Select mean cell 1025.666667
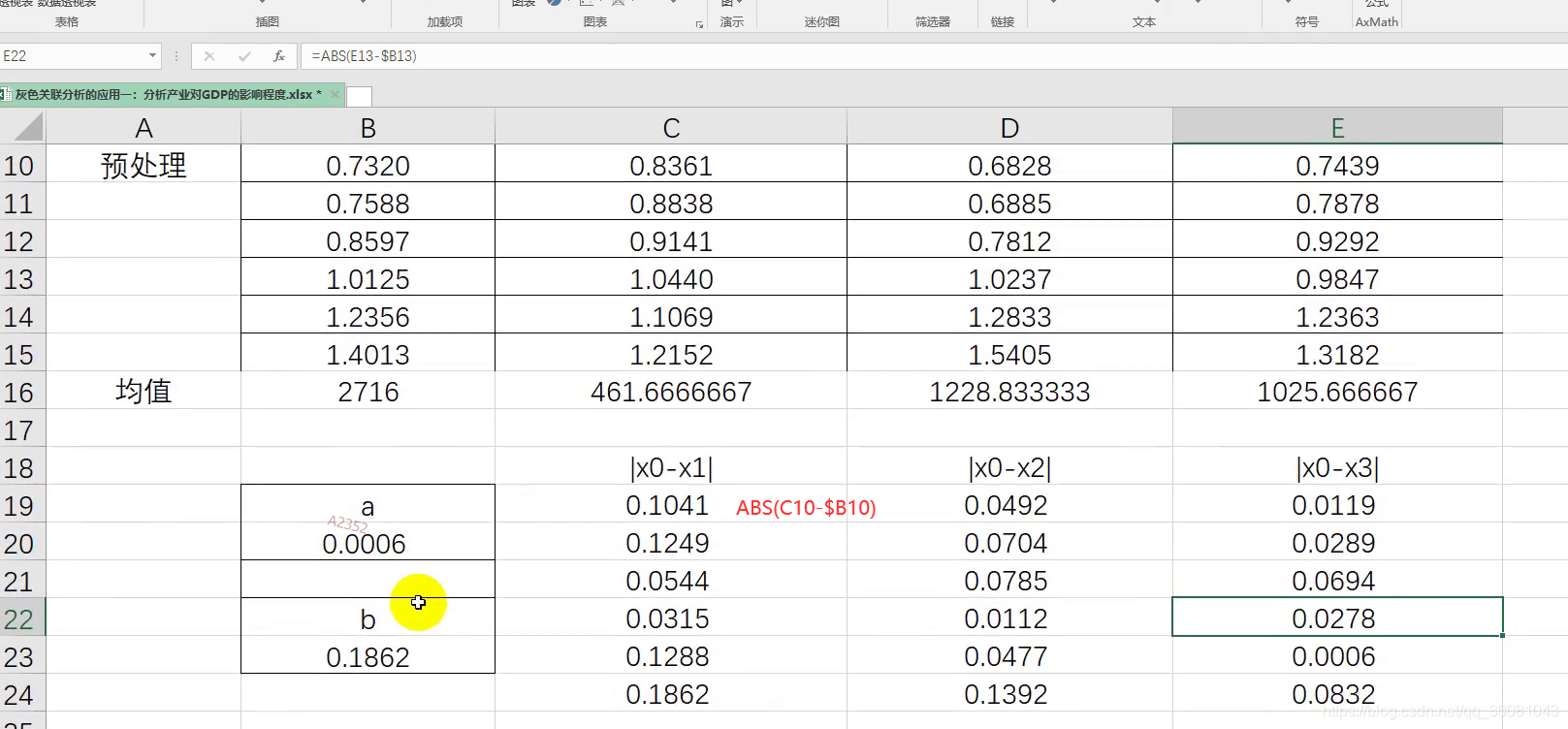This screenshot has height=729, width=1568. [x=1337, y=392]
